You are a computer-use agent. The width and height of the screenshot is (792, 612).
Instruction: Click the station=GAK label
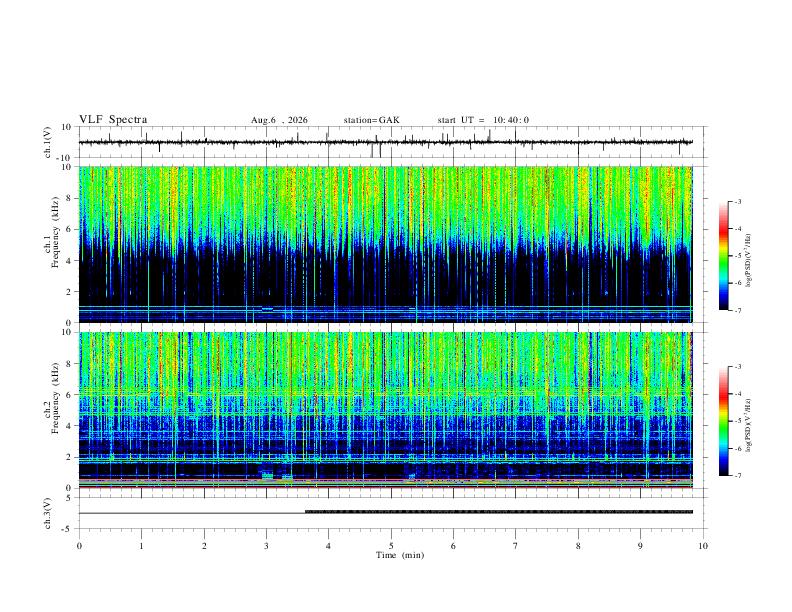coord(371,120)
